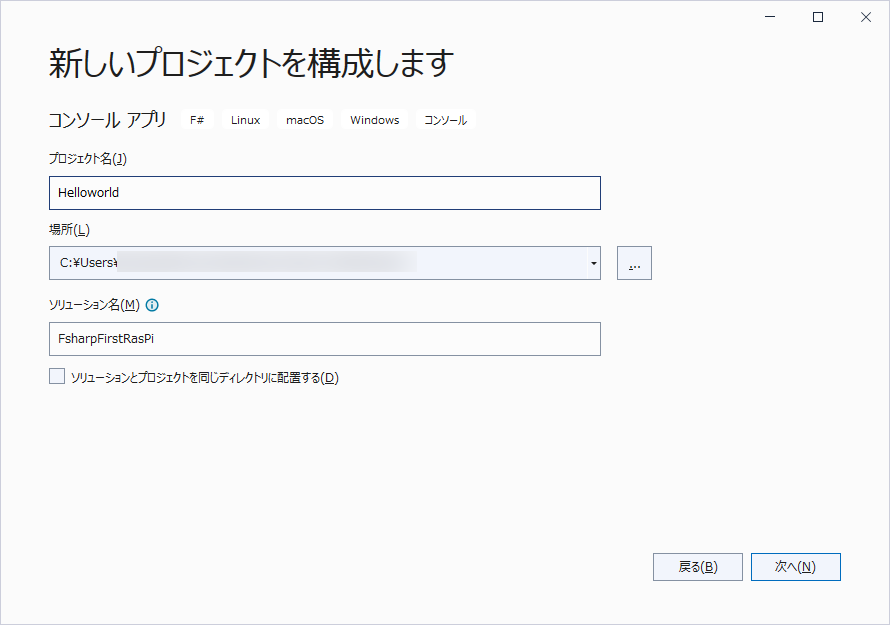
Task: Expand the 場所 location dropdown arrow
Action: [x=594, y=263]
